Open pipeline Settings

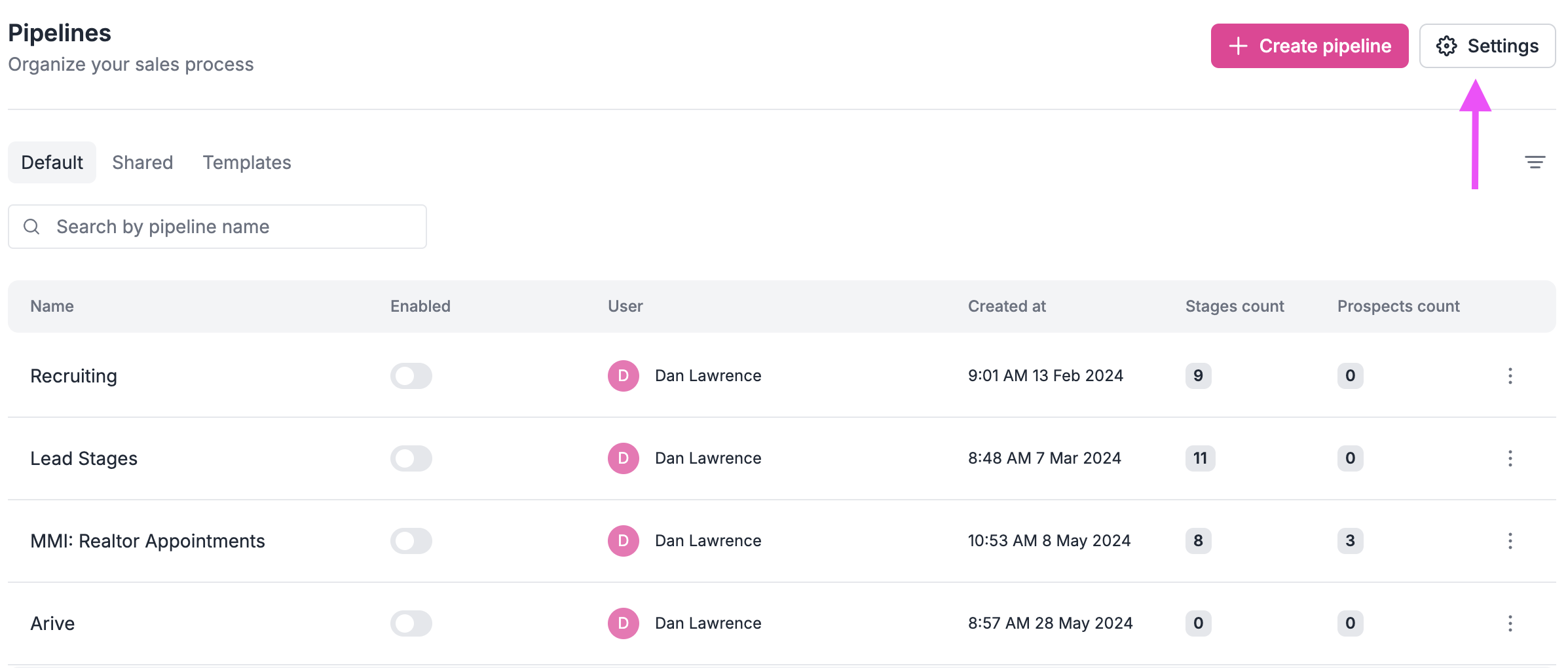(x=1487, y=46)
